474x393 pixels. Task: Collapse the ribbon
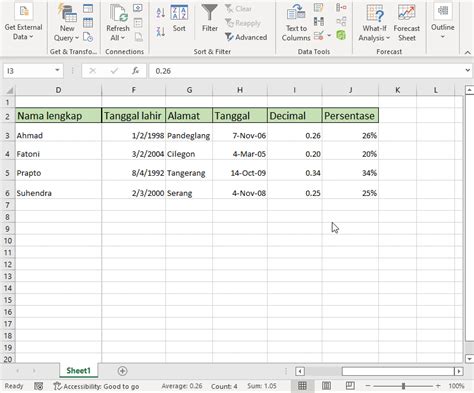(468, 52)
